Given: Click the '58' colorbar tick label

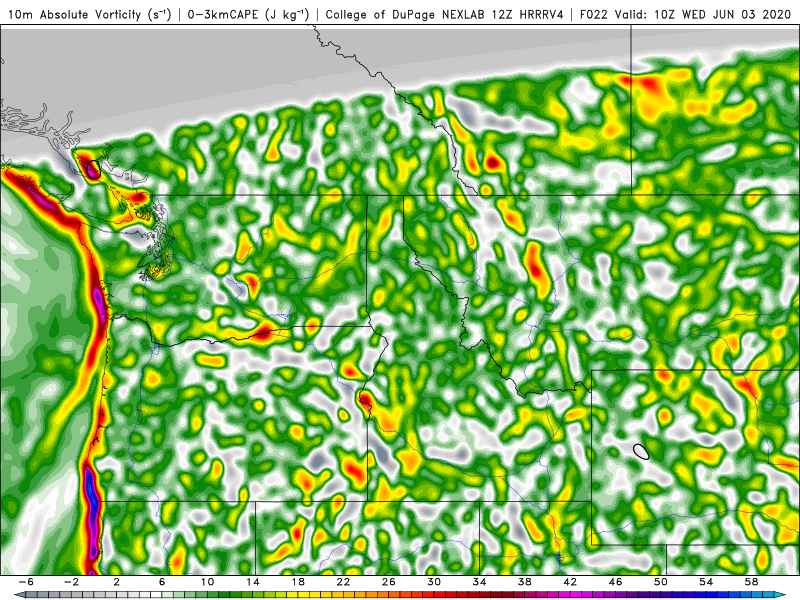Looking at the screenshot, I should click(752, 582).
